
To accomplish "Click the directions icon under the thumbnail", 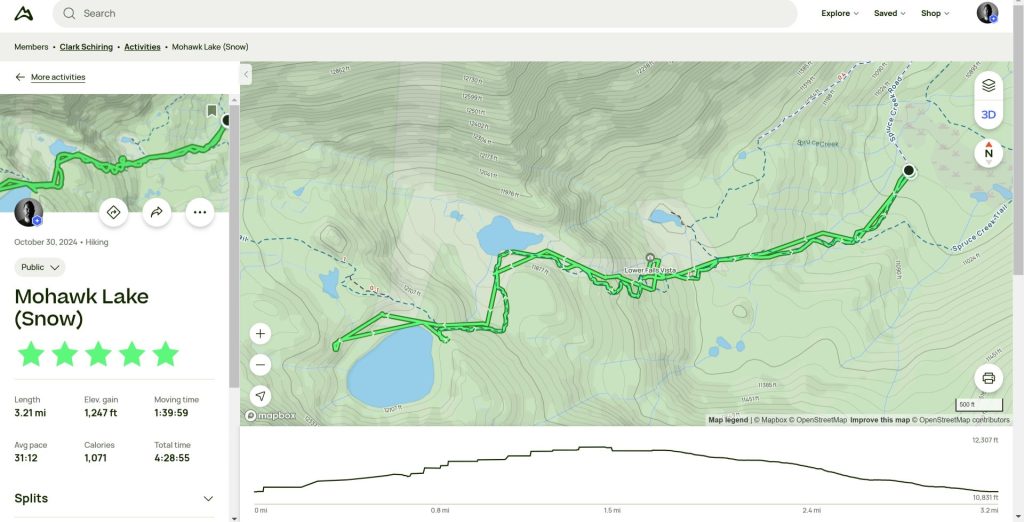I will coord(114,212).
